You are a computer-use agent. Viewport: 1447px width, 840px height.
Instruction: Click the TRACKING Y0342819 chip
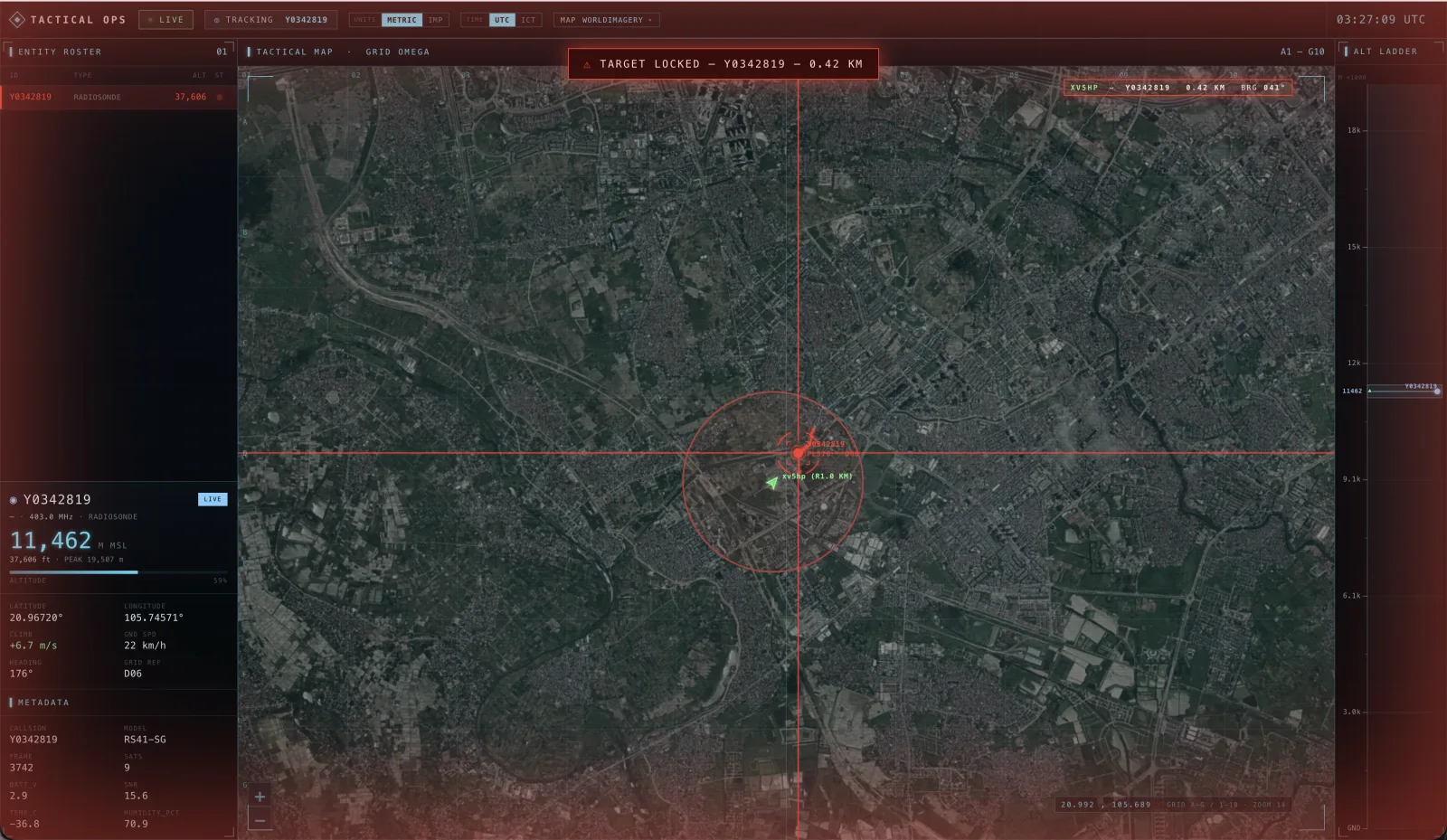click(x=271, y=20)
